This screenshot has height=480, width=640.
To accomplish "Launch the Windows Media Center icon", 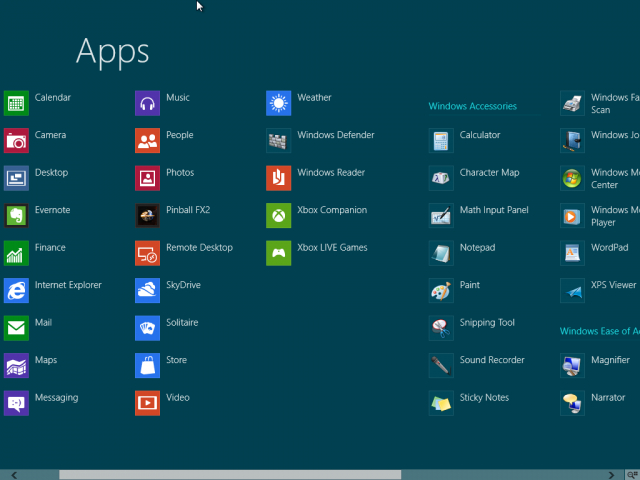I will click(x=572, y=178).
